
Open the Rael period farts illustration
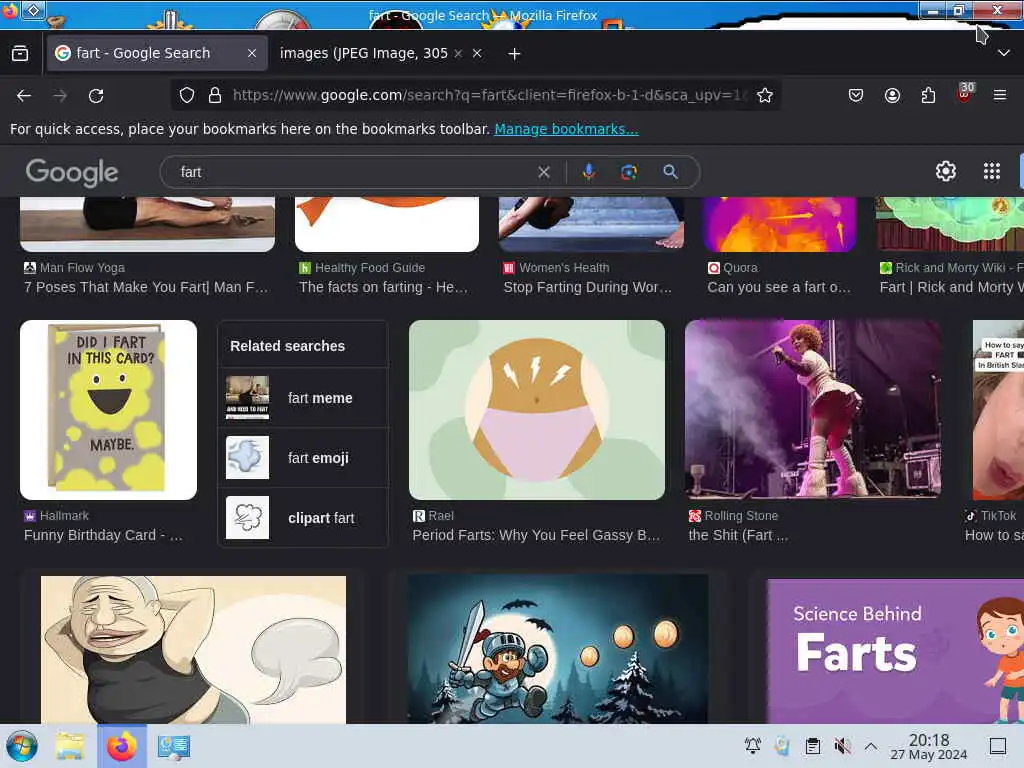[x=537, y=410]
